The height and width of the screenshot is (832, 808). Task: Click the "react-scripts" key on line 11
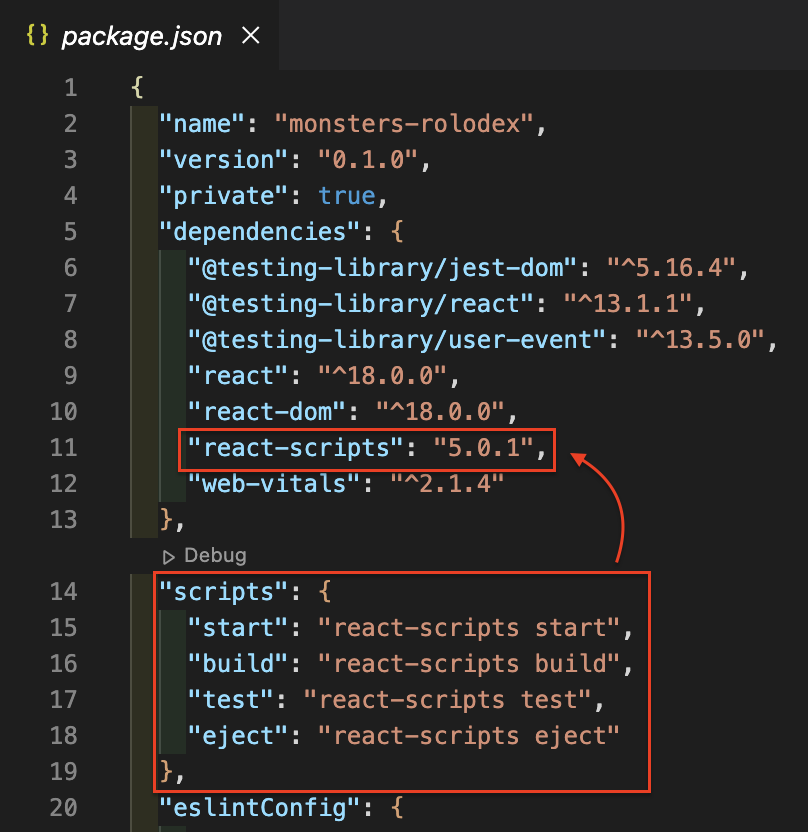click(296, 448)
